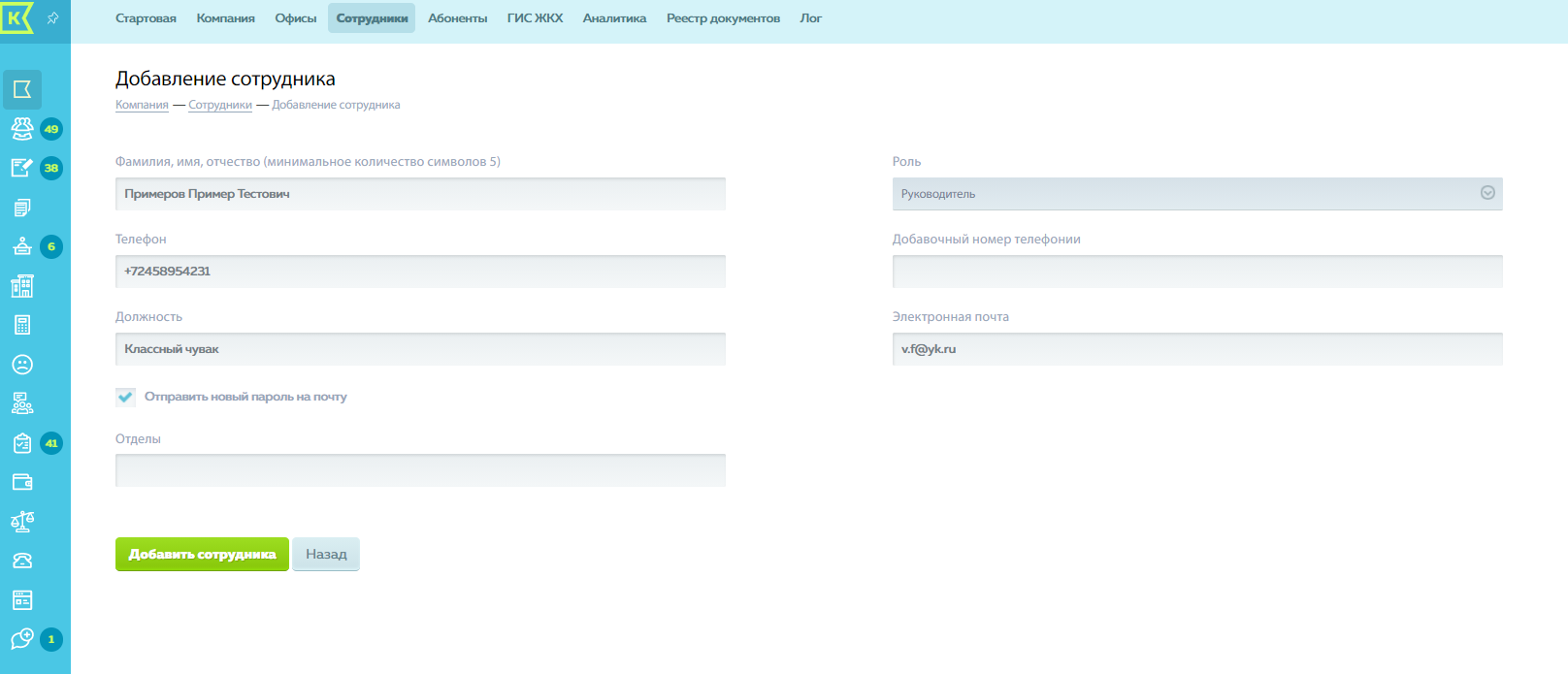Open the chat bubble icon in sidebar
The height and width of the screenshot is (674, 1568).
tap(22, 639)
